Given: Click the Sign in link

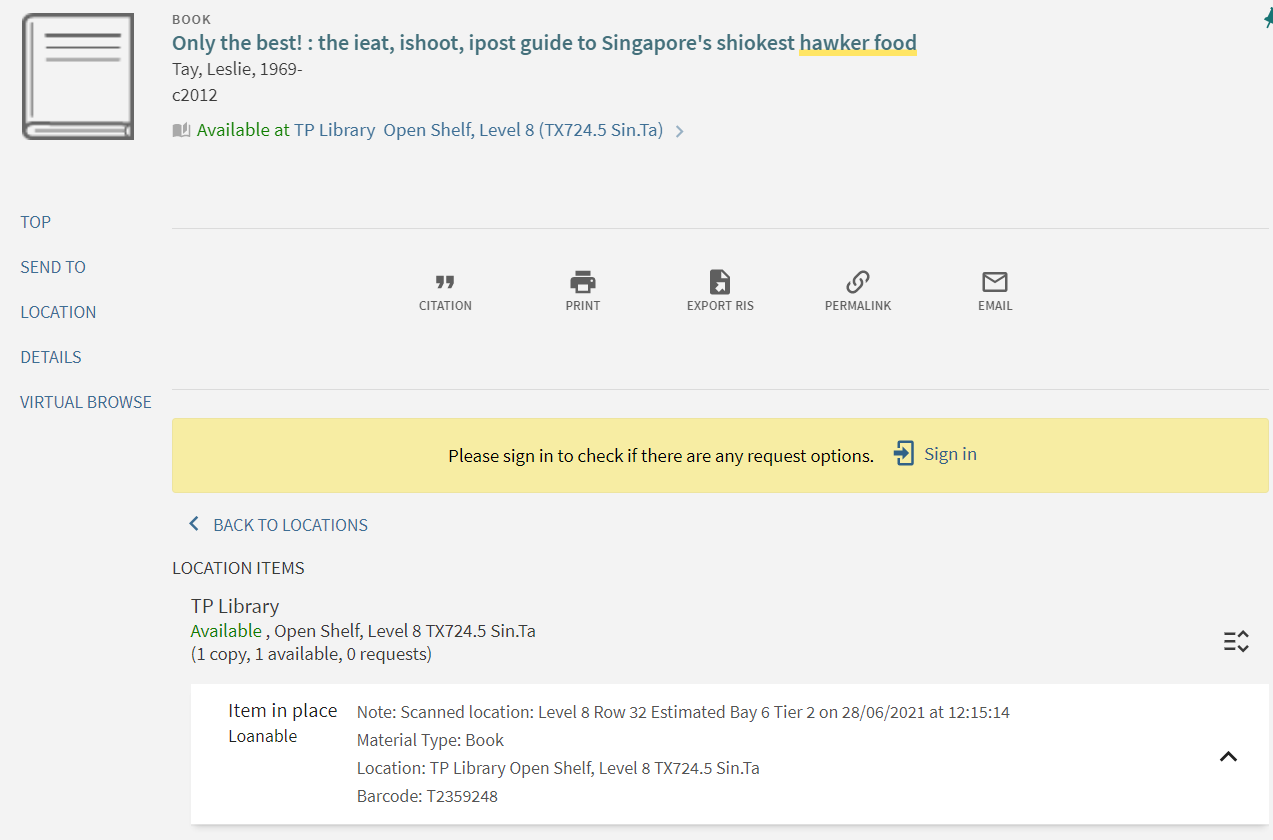Looking at the screenshot, I should 950,454.
